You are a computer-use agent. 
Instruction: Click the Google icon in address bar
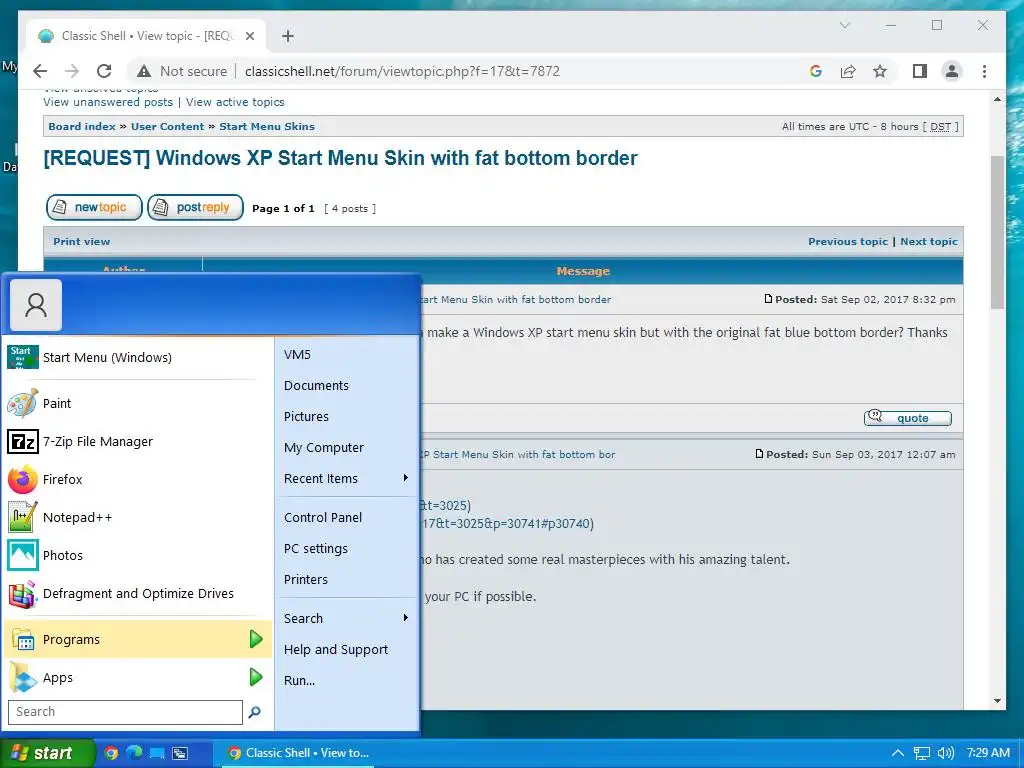pos(816,71)
